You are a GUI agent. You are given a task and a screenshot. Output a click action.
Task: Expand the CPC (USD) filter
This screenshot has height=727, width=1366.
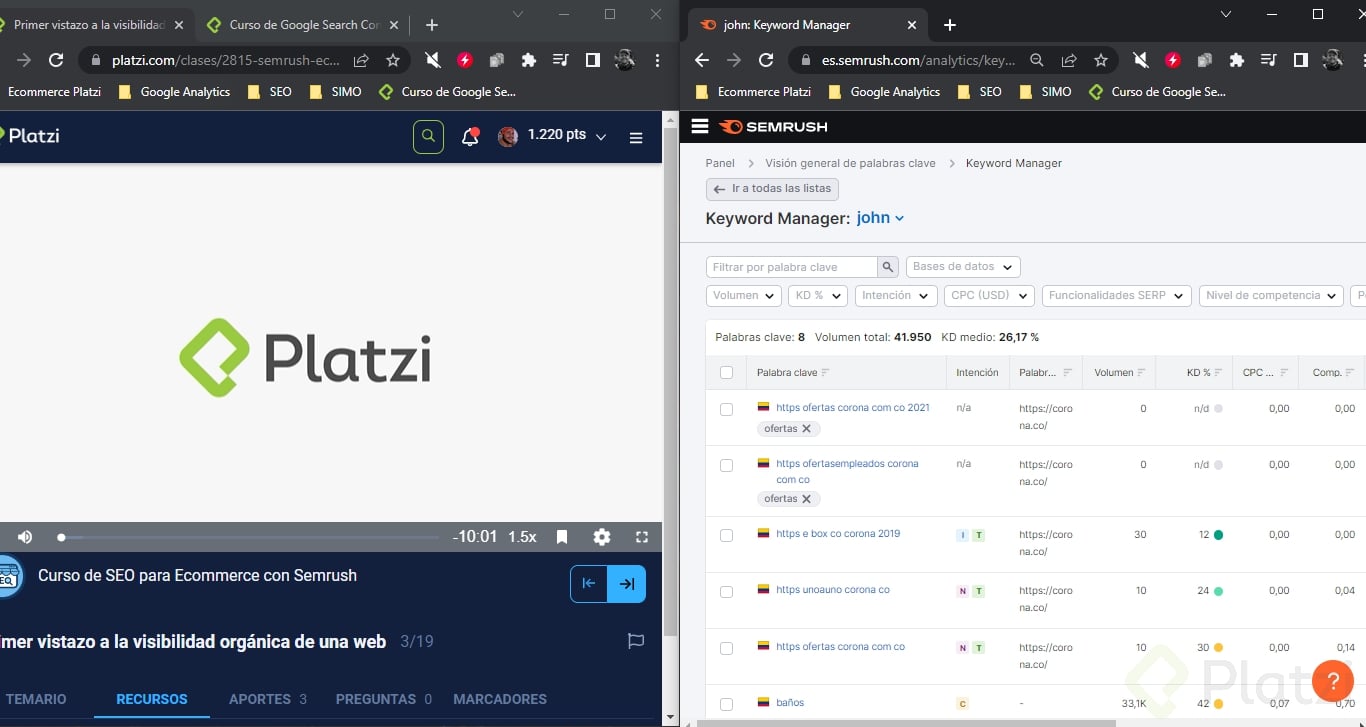tap(989, 296)
